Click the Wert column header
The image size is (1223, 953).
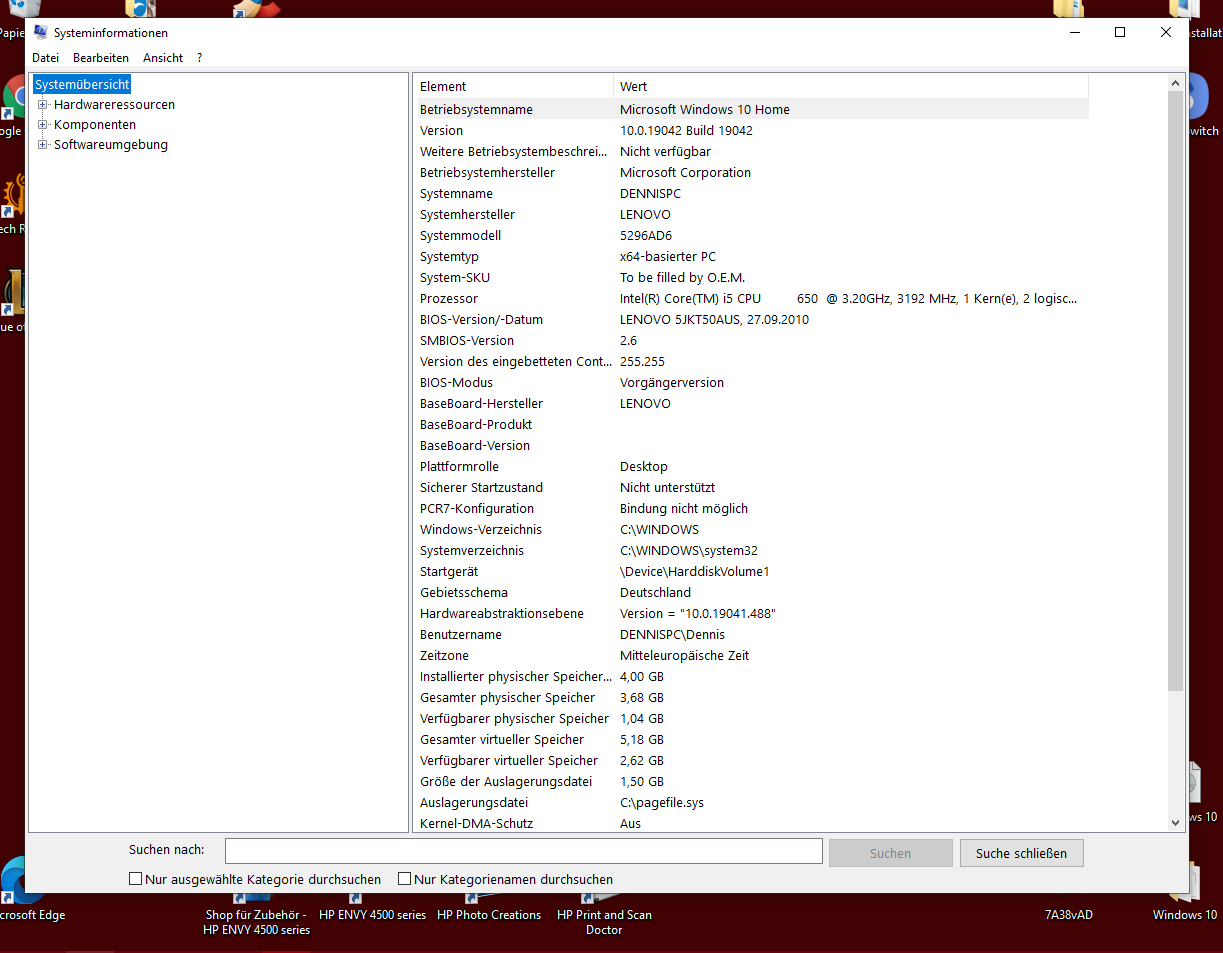pos(851,87)
